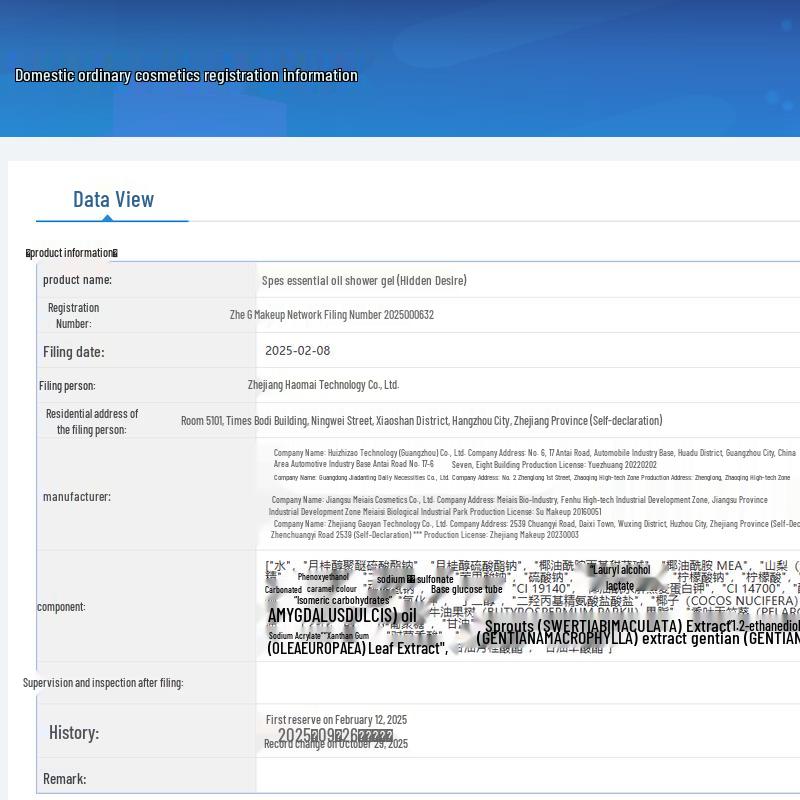Select the 'Phenoxyethanol' ingredient text
The width and height of the screenshot is (800, 800).
click(323, 577)
